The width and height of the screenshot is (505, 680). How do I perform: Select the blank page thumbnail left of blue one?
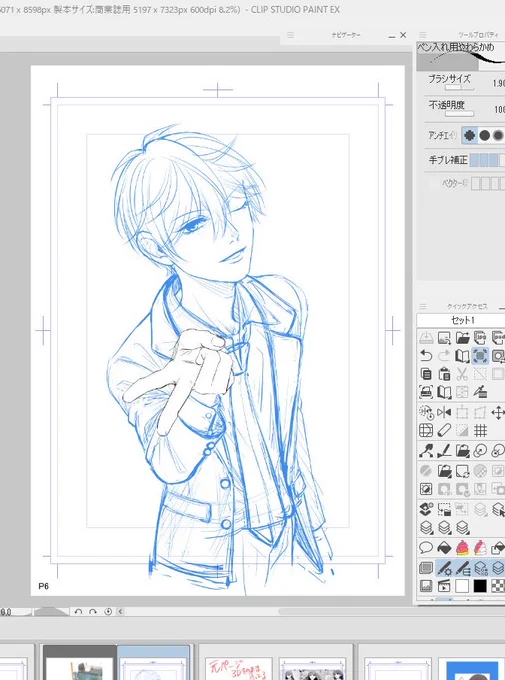[398, 669]
